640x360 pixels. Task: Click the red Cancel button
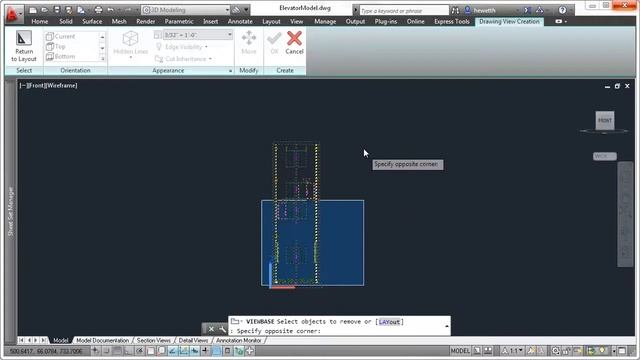point(294,43)
